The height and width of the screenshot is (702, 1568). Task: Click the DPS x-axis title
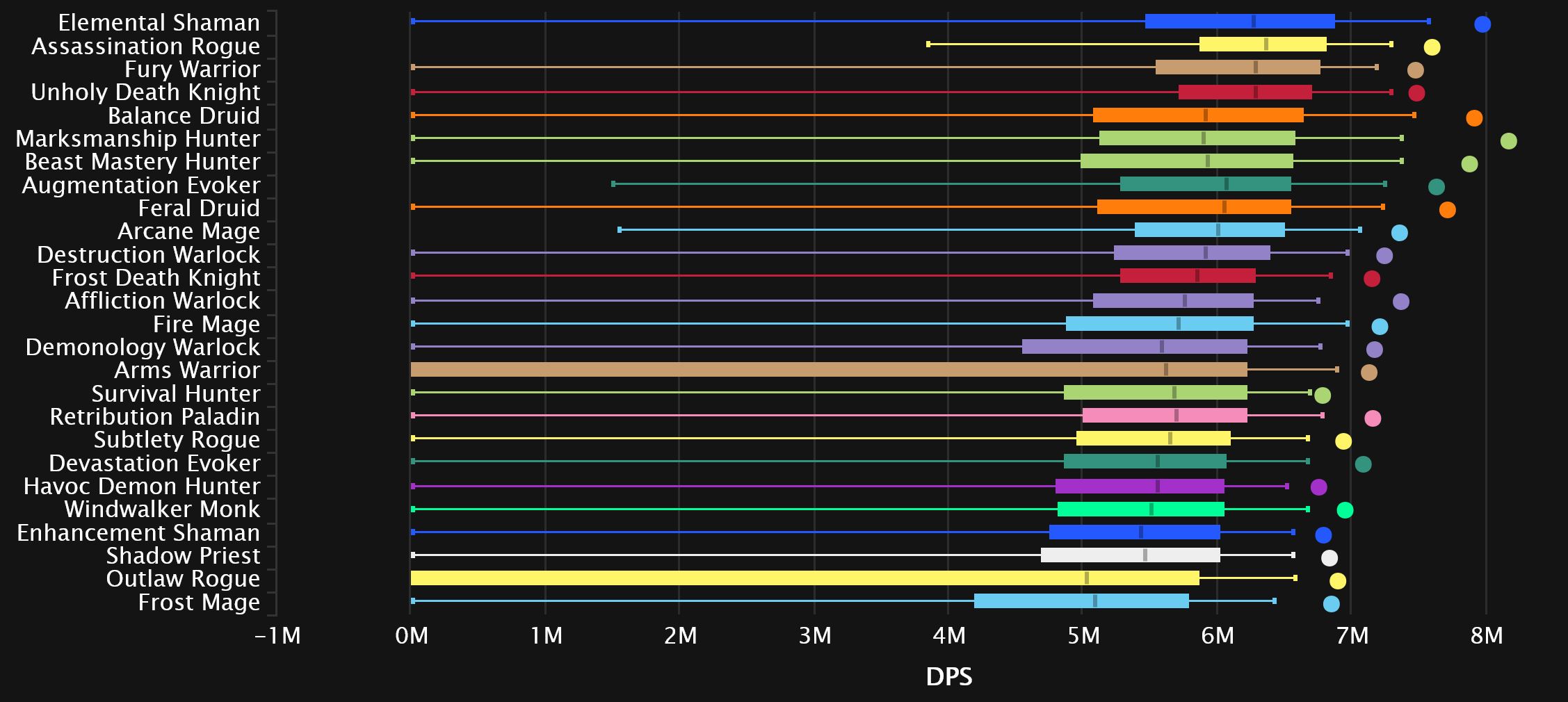(948, 676)
